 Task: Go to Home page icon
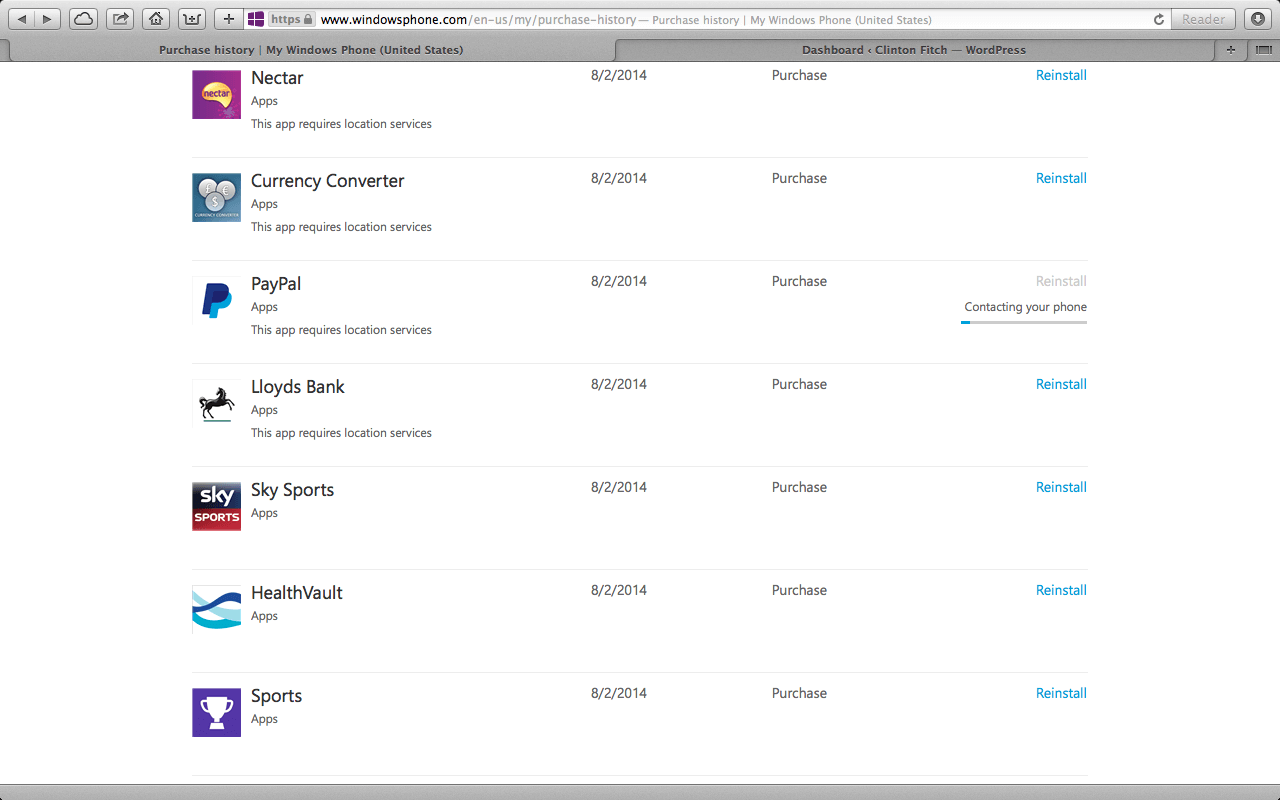(x=155, y=19)
